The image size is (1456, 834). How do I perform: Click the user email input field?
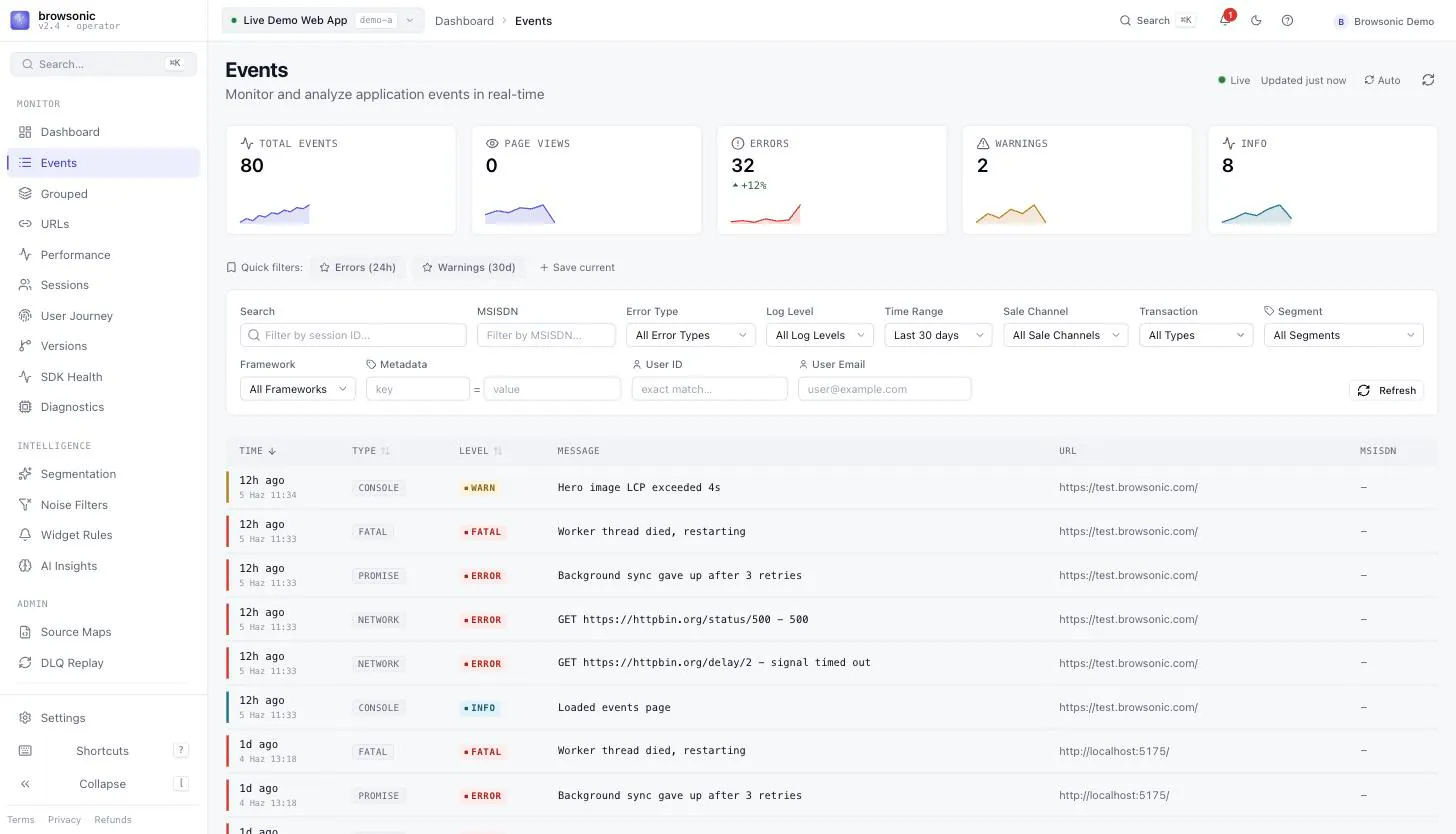point(884,389)
